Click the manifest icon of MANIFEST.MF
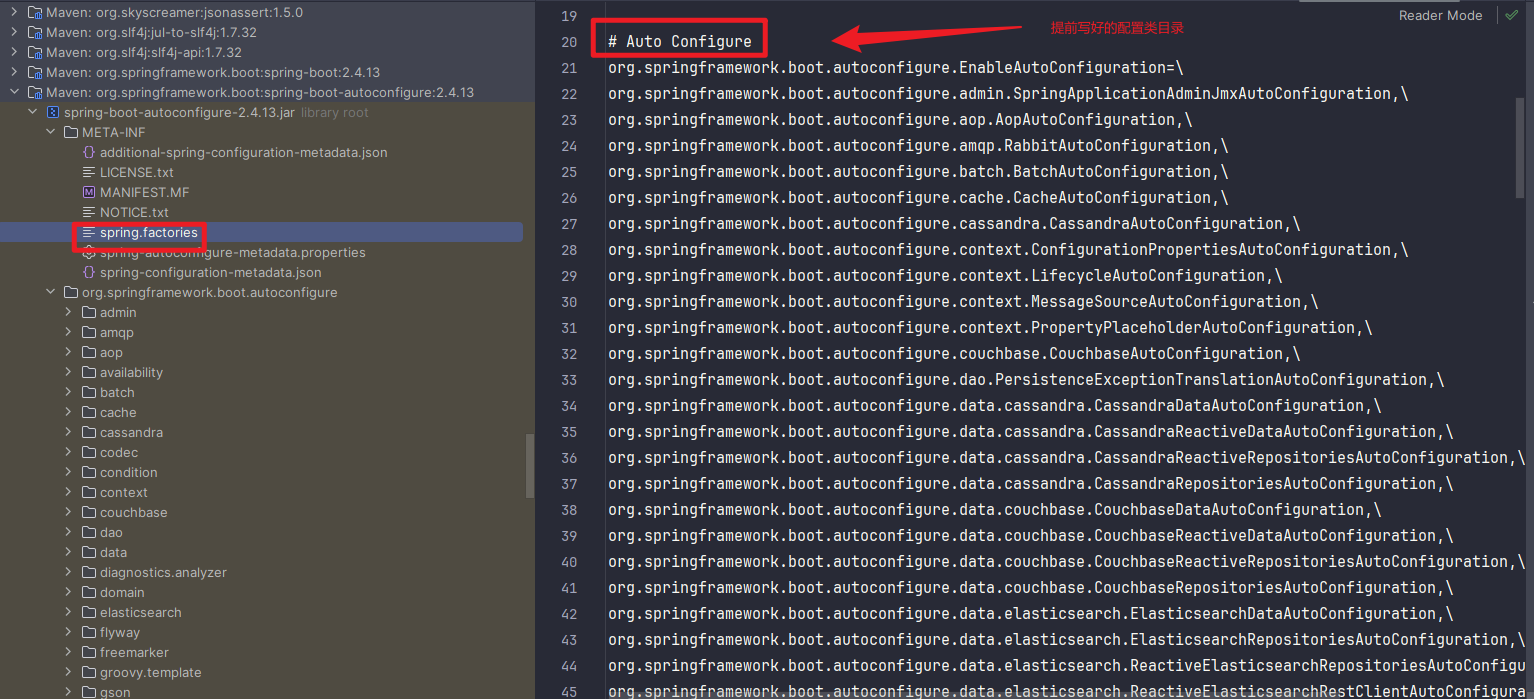This screenshot has width=1534, height=699. (x=89, y=193)
